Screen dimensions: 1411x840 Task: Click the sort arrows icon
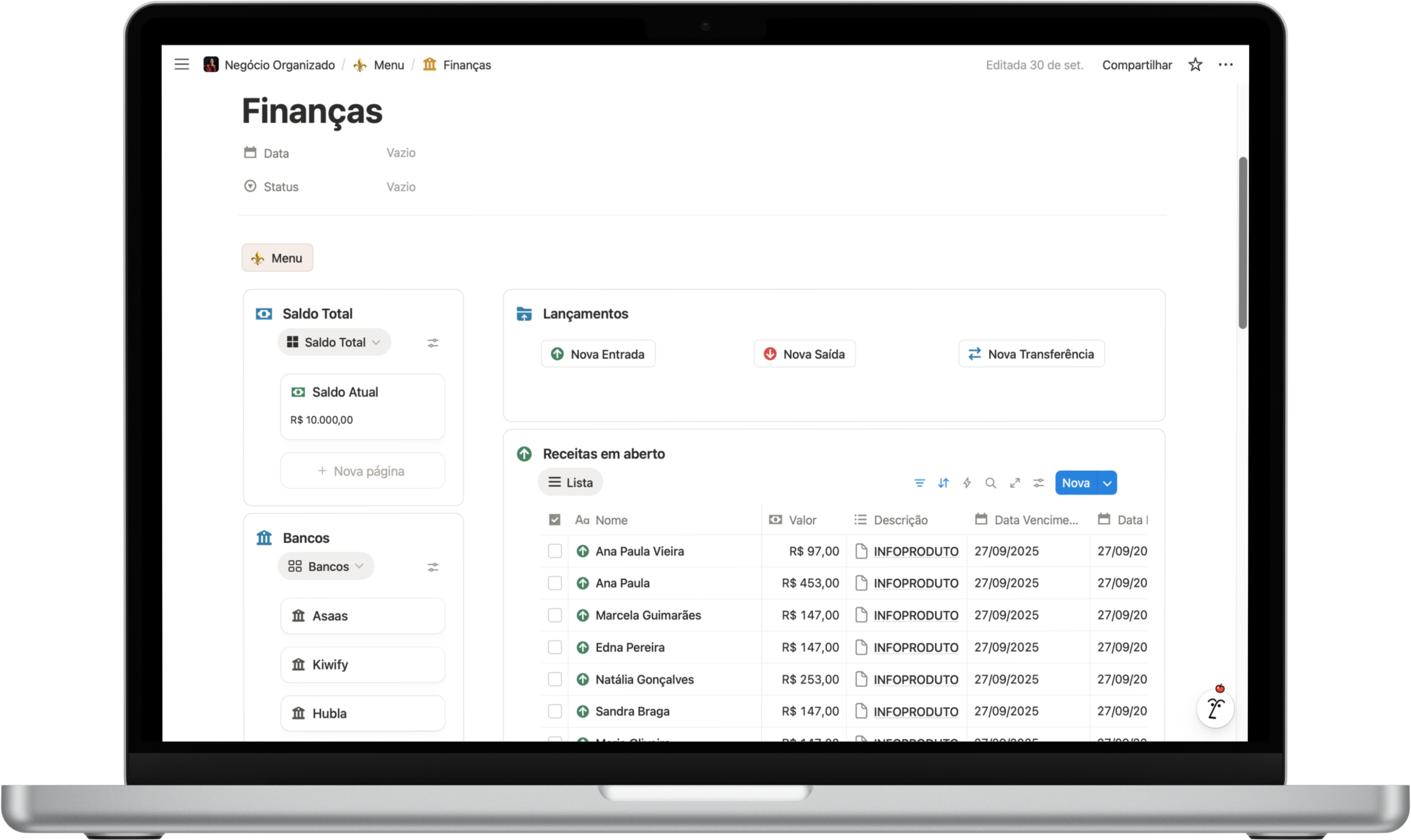[943, 483]
